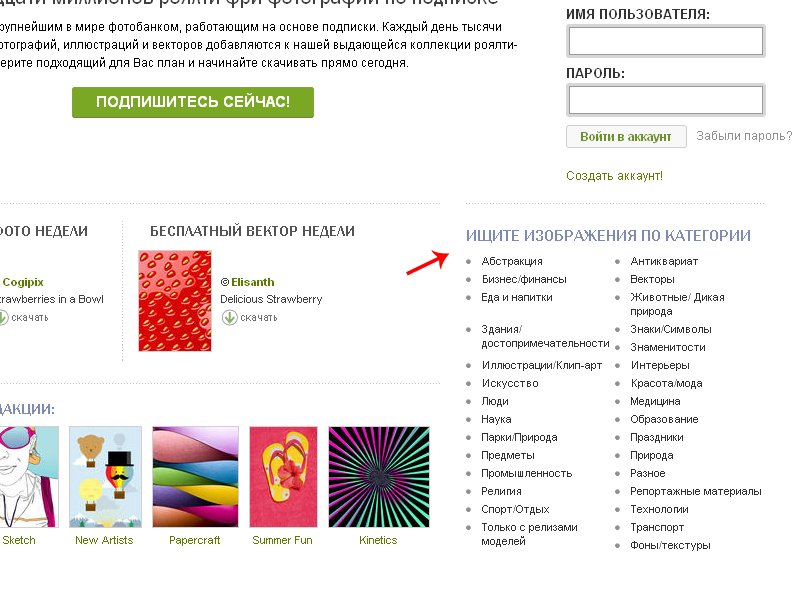The image size is (800, 600).
Task: Click the ПОДПИШИТЕСЬ СЕЙЧАС! button
Action: pyautogui.click(x=193, y=102)
